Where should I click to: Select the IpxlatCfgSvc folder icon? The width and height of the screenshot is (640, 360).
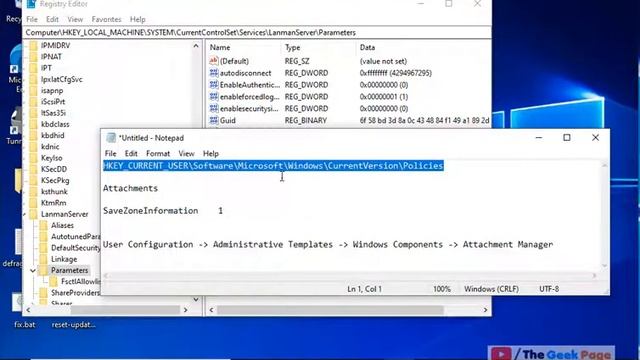tap(33, 79)
